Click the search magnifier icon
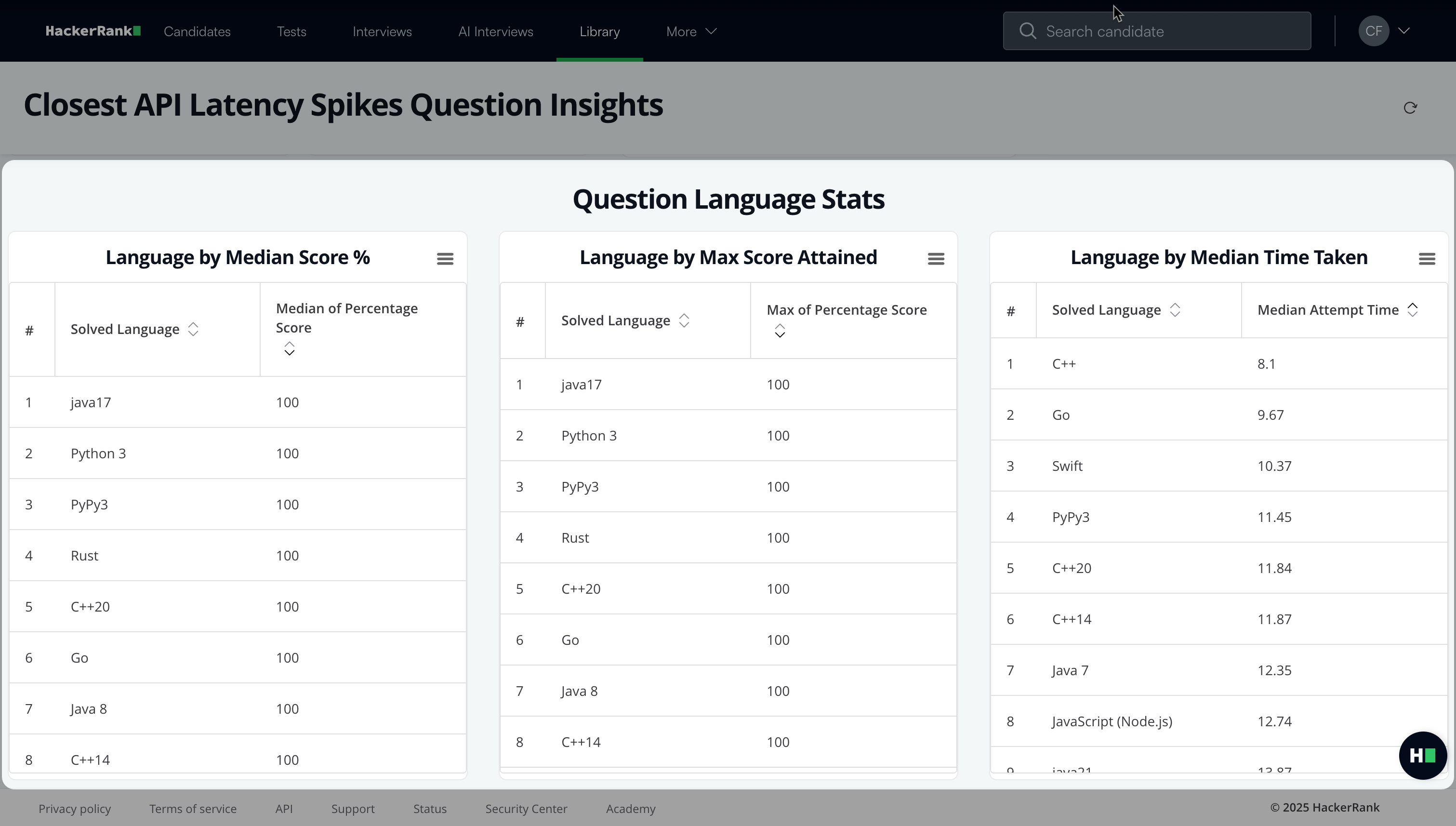 pos(1027,31)
